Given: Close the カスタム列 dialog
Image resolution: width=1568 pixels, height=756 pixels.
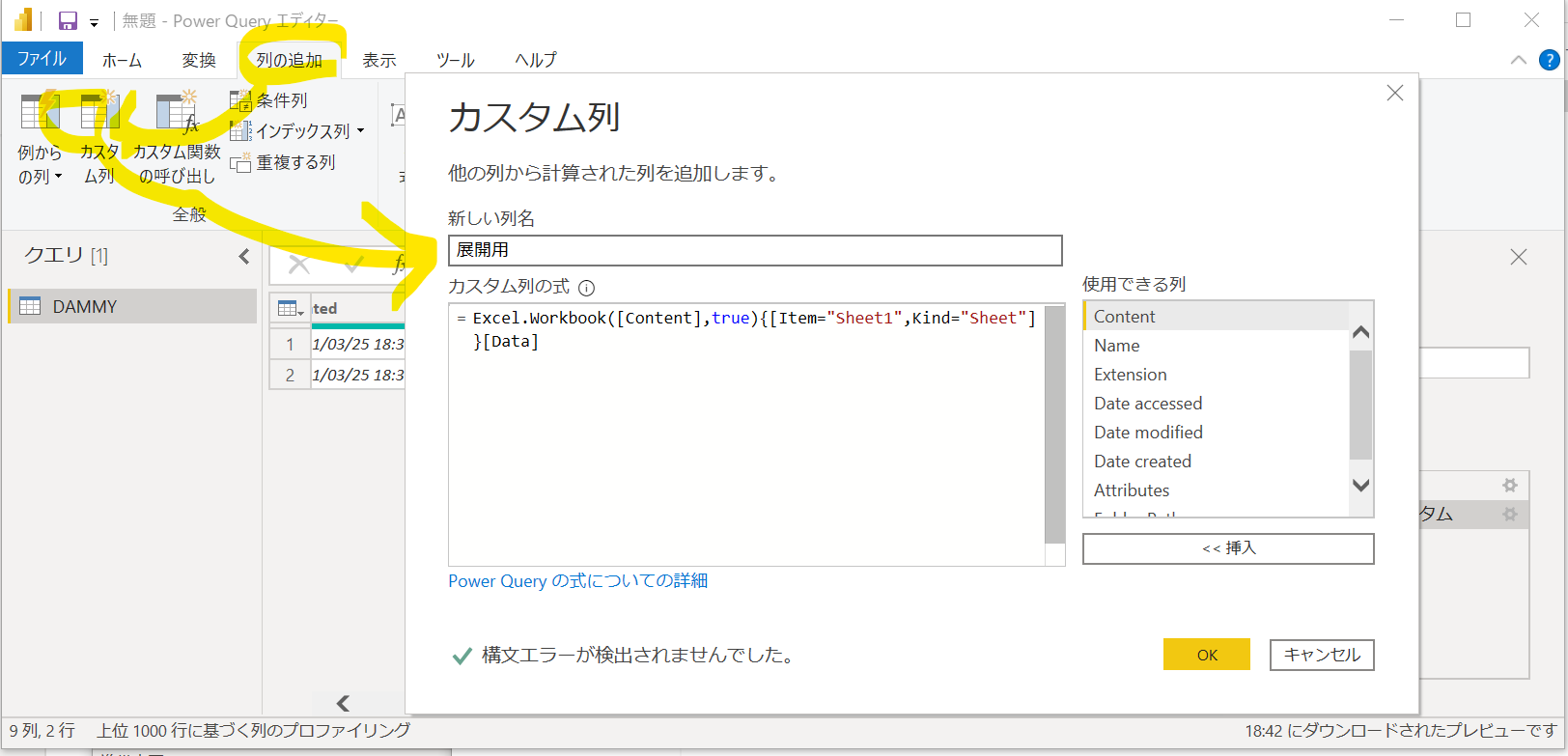Looking at the screenshot, I should [1395, 93].
